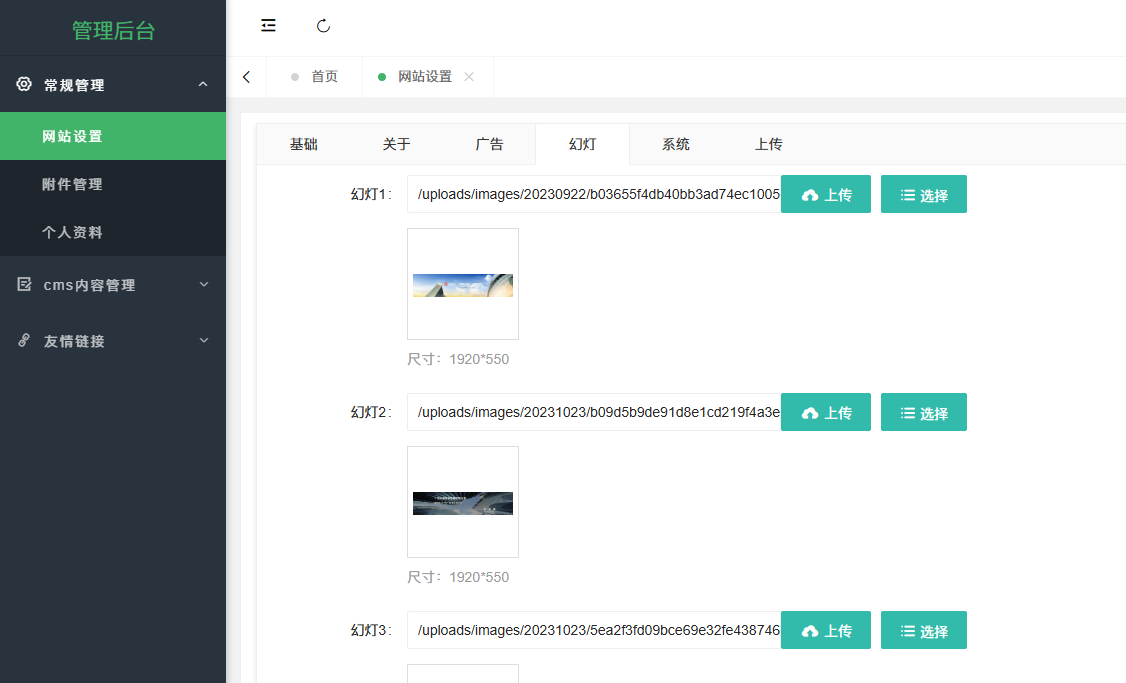Screen dimensions: 1126x683
Task: Expand the 友情链接 menu chevron
Action: pyautogui.click(x=204, y=340)
